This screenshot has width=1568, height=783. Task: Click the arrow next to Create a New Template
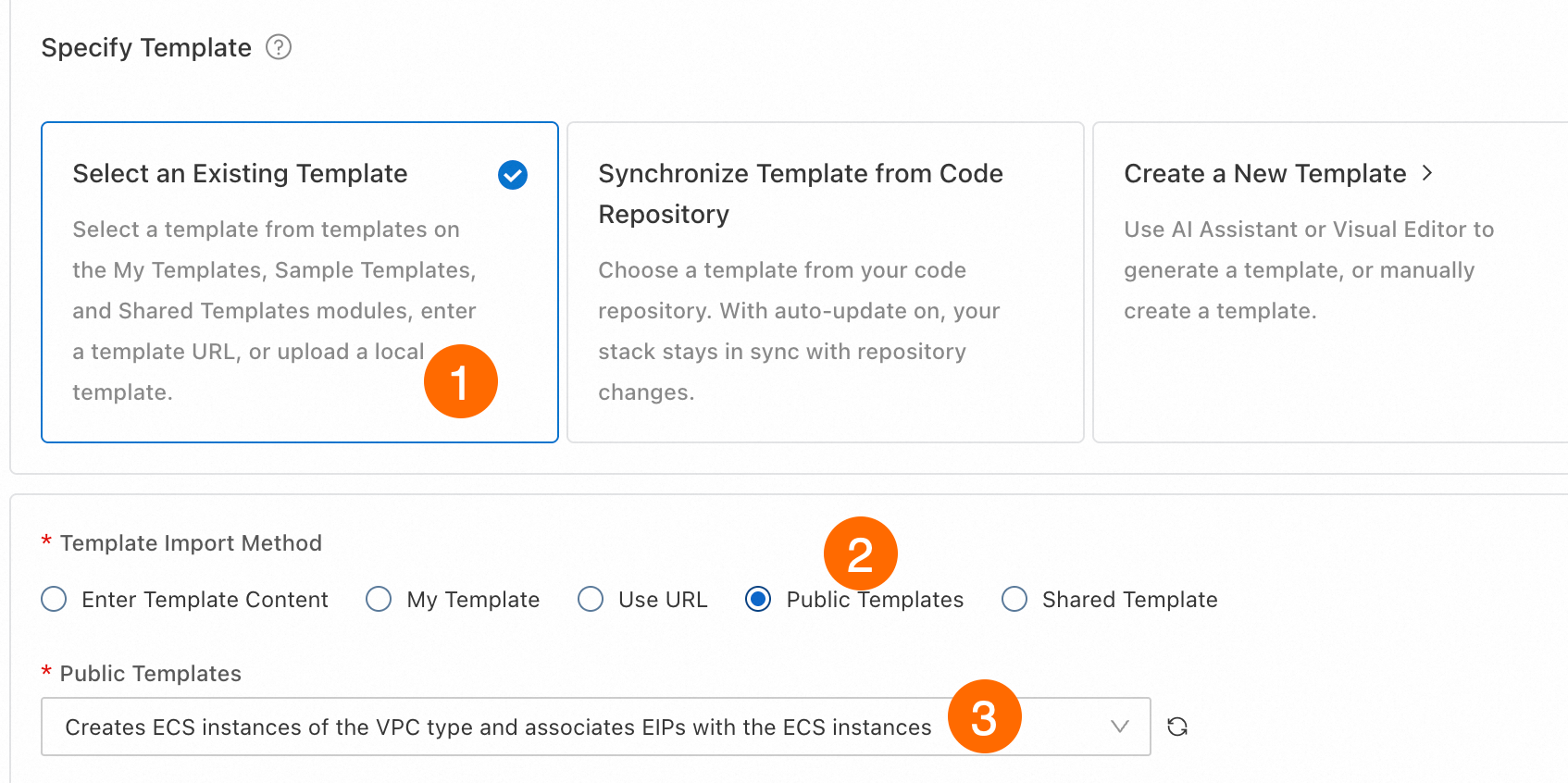coord(1427,173)
